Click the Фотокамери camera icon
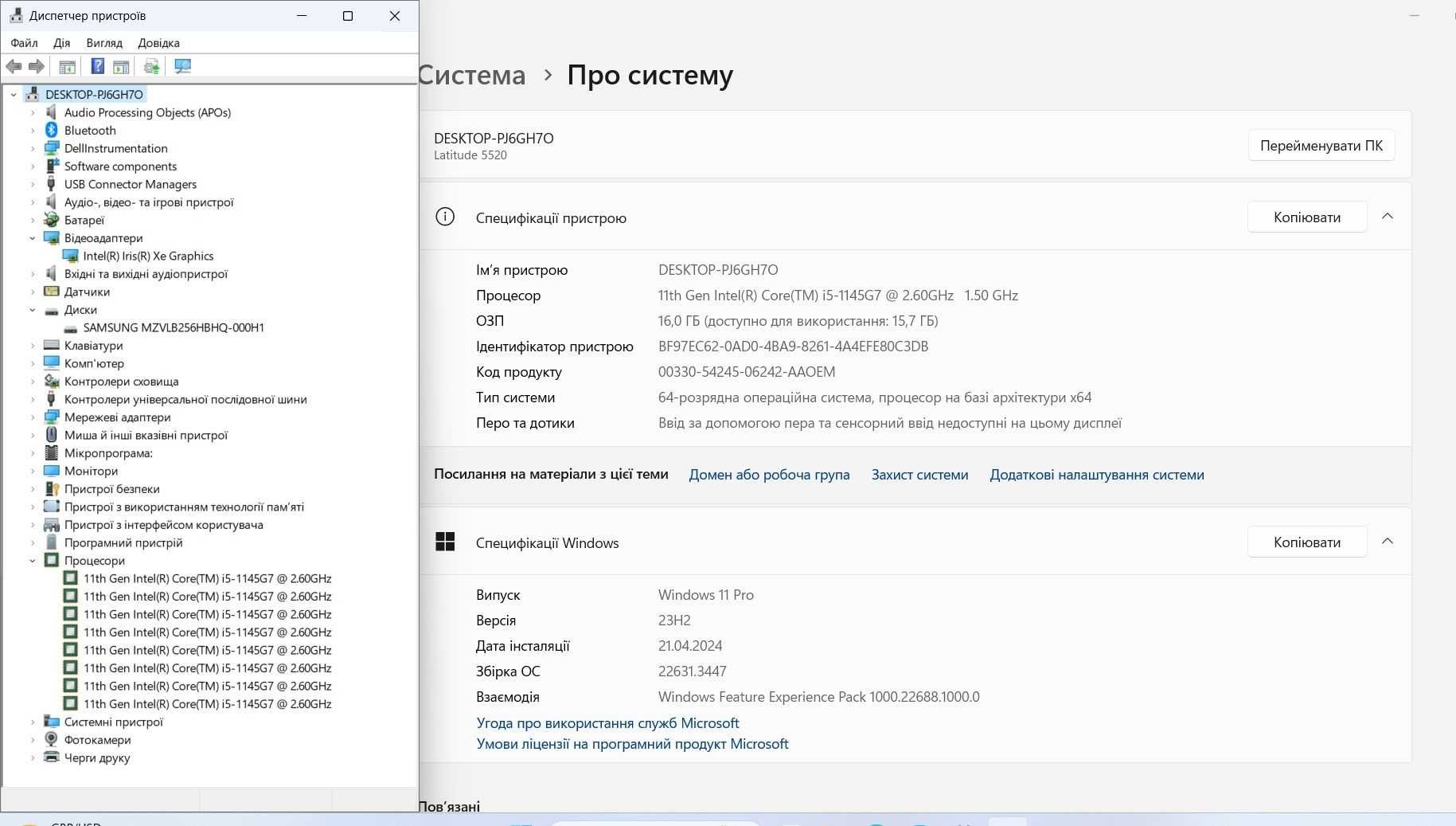 point(52,739)
